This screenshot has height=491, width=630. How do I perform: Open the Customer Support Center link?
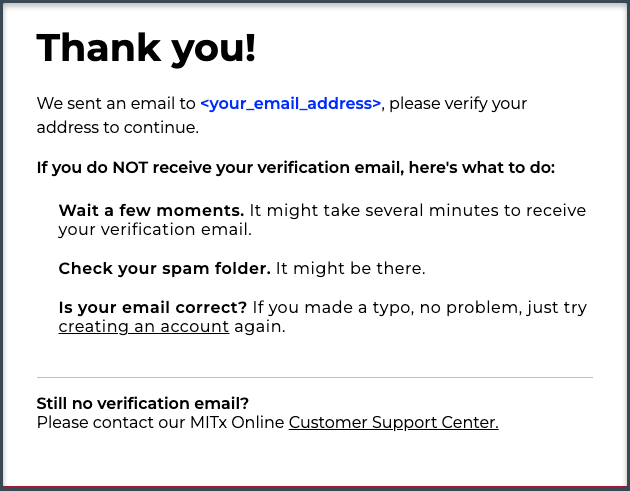click(393, 422)
